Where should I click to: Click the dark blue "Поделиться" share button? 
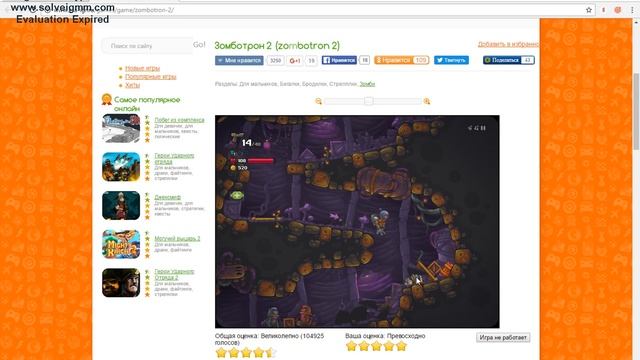coord(502,60)
